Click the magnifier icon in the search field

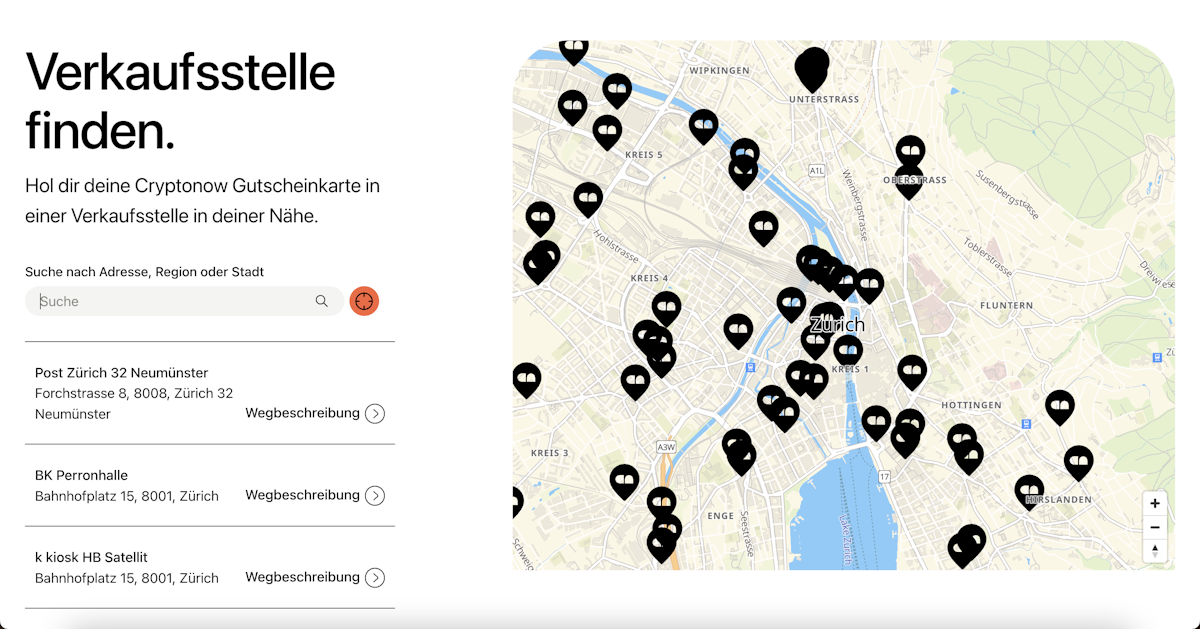tap(321, 301)
